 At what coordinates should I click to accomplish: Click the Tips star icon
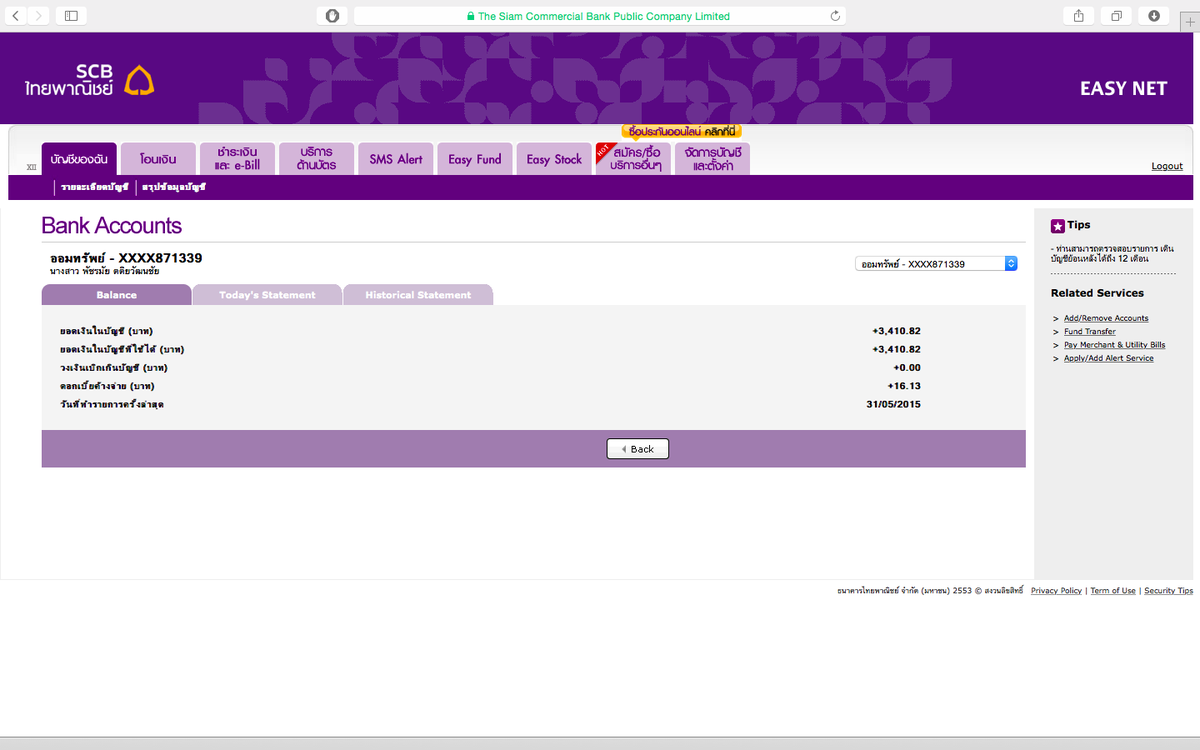(1057, 226)
